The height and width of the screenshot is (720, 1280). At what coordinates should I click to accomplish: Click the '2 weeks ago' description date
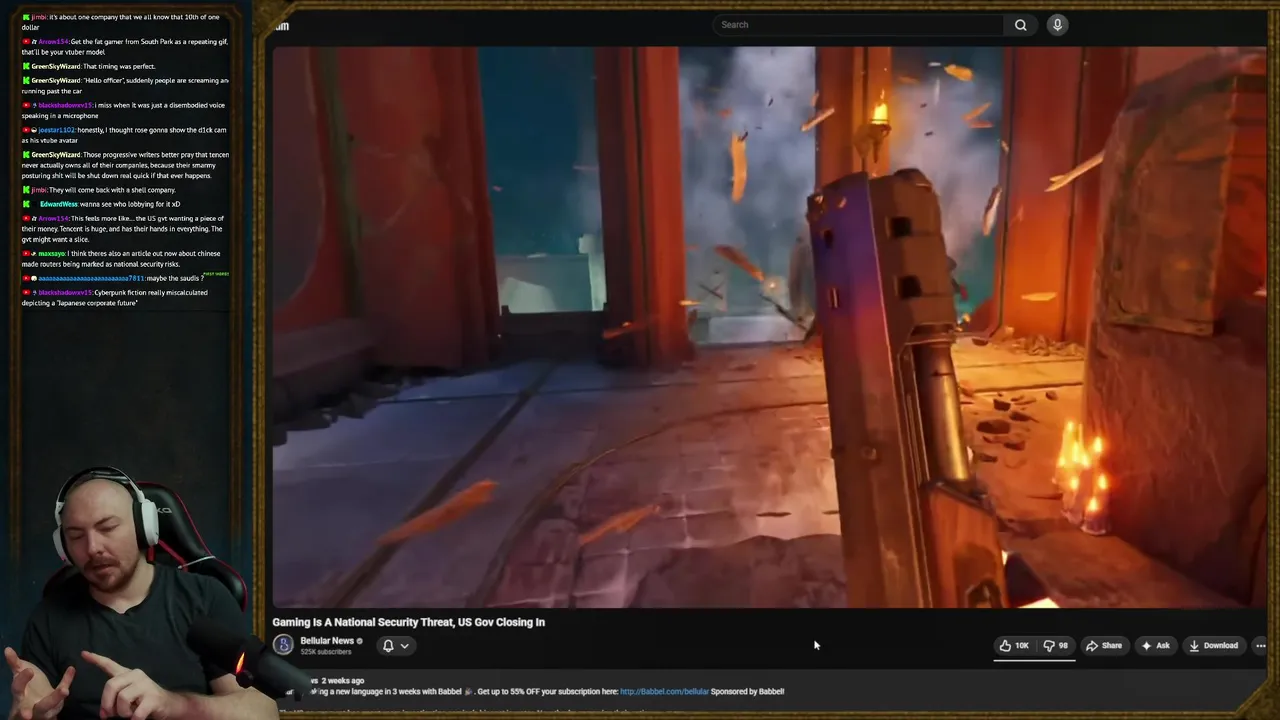tap(342, 681)
